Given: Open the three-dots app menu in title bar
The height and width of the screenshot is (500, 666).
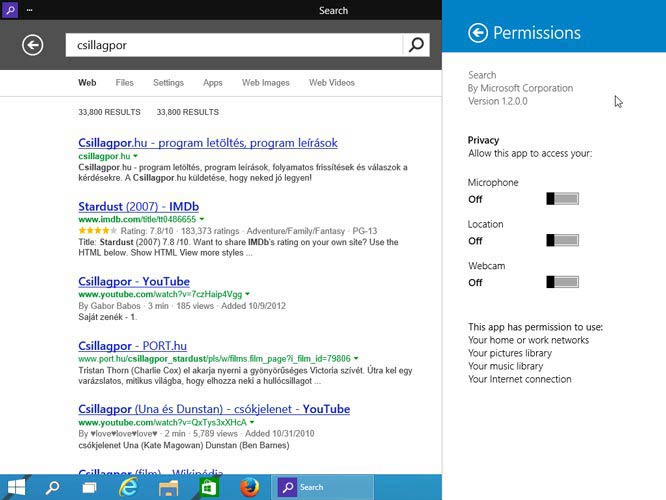Looking at the screenshot, I should [x=29, y=10].
